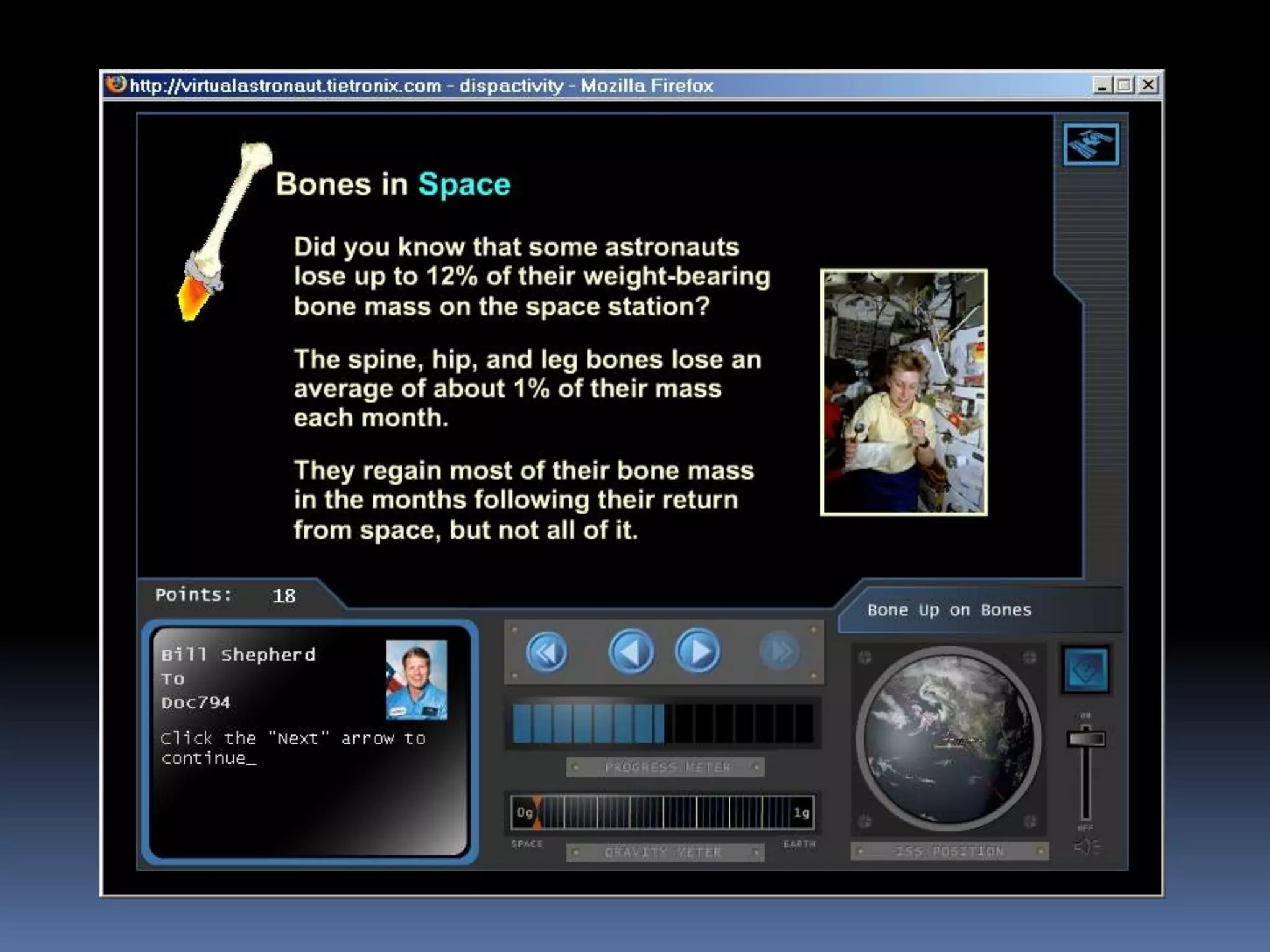This screenshot has width=1270, height=952.
Task: Click the astronaut photo thumbnail
Action: point(904,392)
